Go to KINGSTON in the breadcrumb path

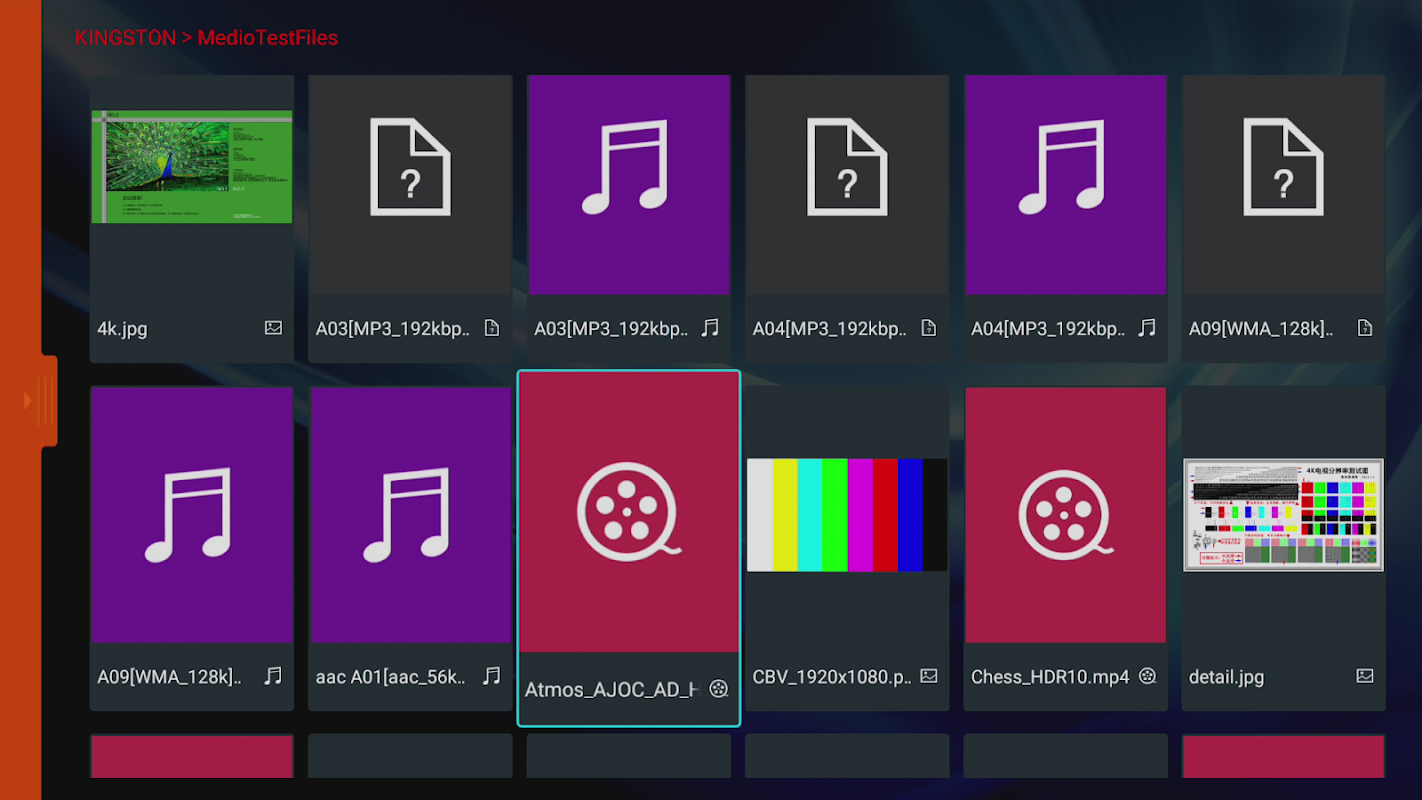tap(124, 38)
